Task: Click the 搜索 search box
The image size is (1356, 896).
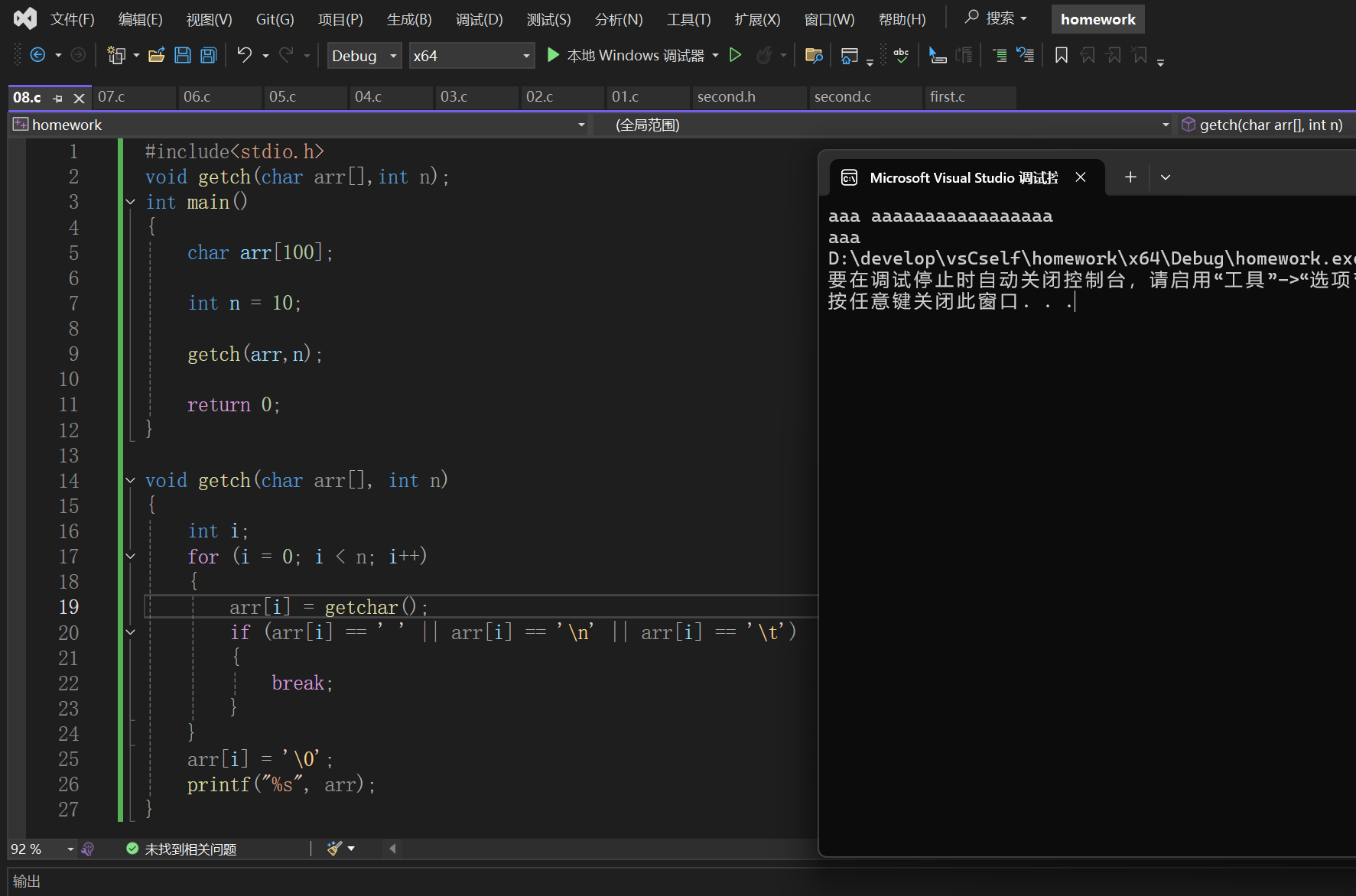Action: click(996, 18)
